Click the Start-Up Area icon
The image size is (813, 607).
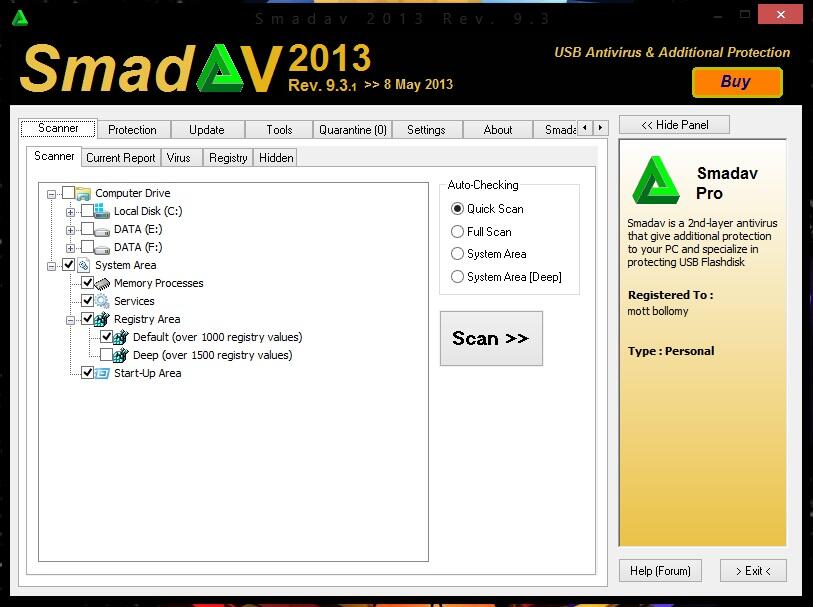click(x=102, y=373)
